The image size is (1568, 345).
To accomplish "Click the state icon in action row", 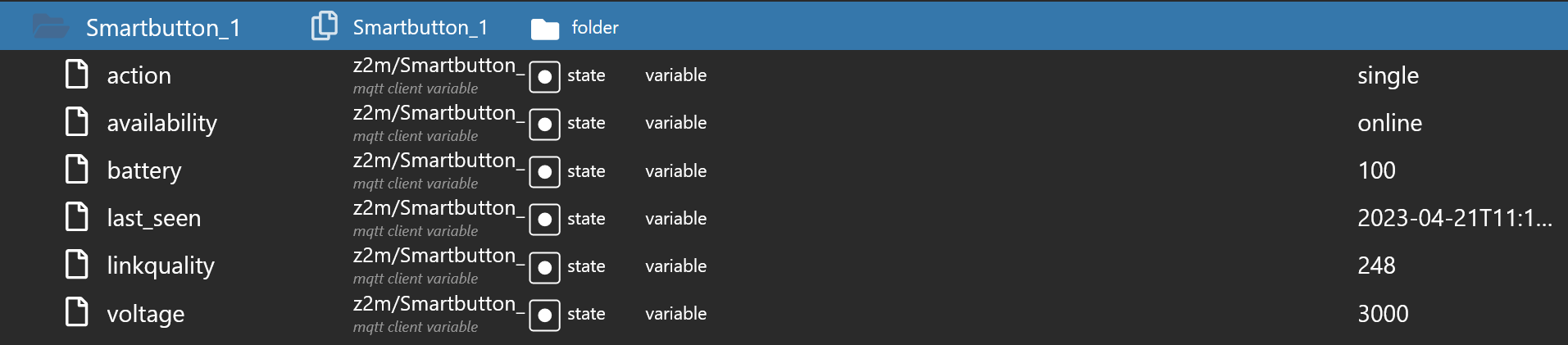I will [544, 77].
